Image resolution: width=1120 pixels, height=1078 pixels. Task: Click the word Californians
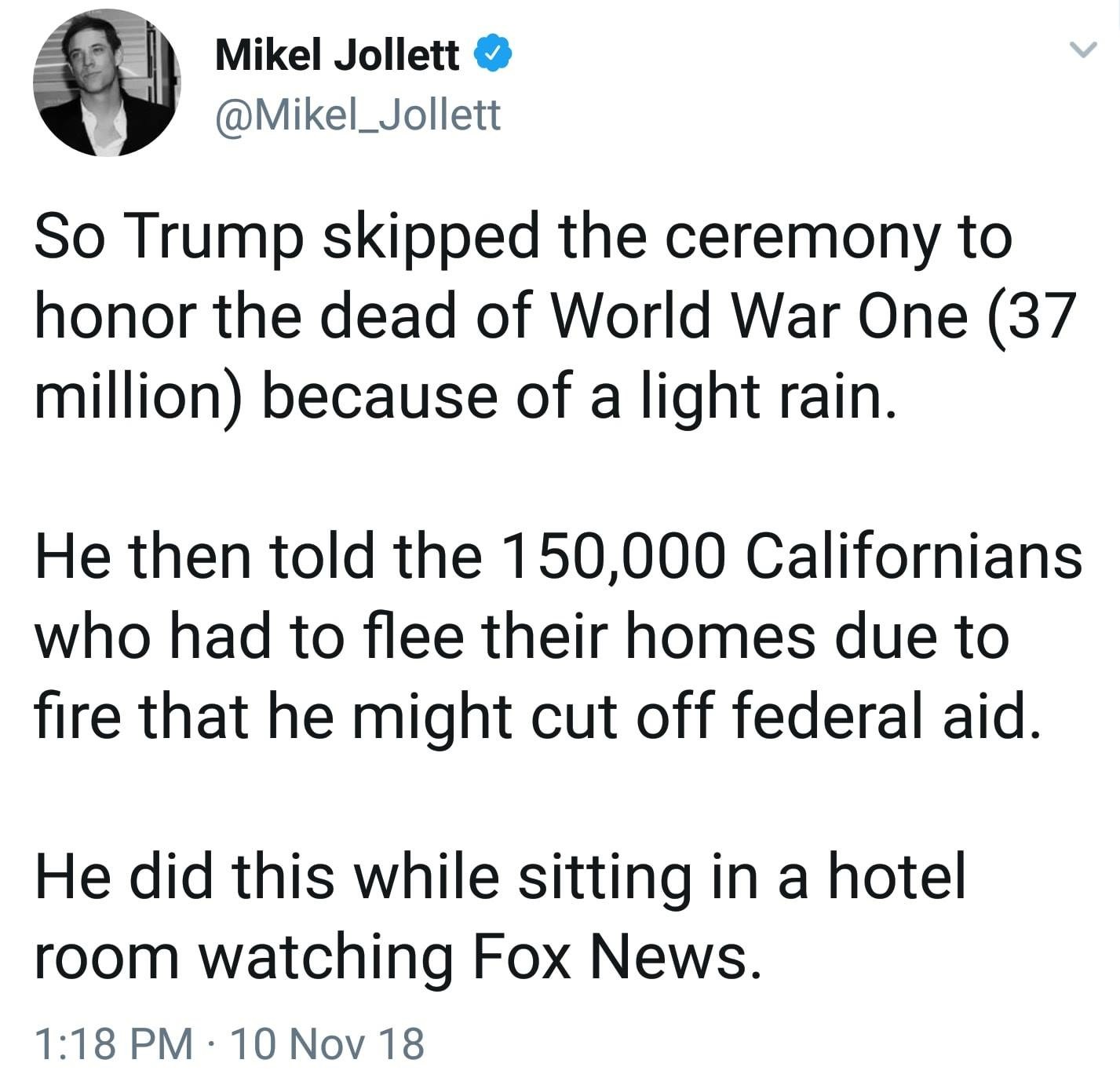click(913, 557)
